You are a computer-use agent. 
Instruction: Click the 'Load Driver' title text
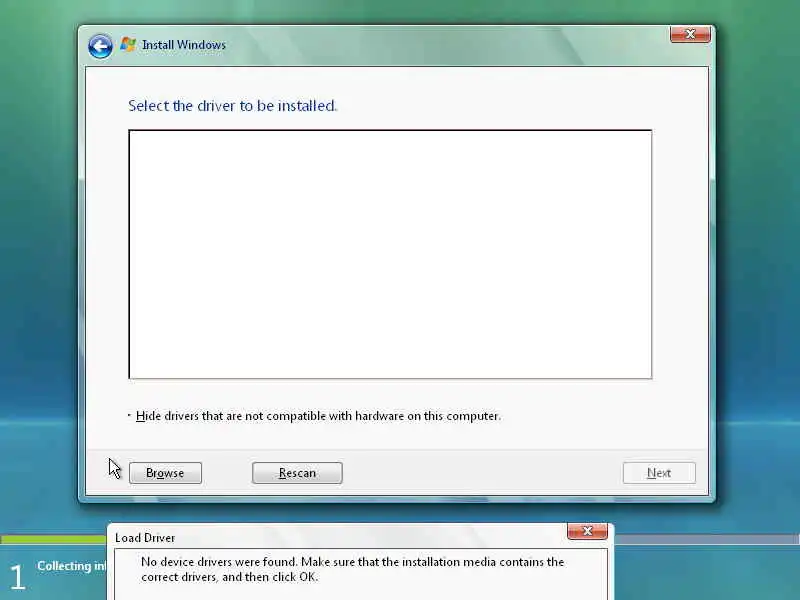(145, 538)
